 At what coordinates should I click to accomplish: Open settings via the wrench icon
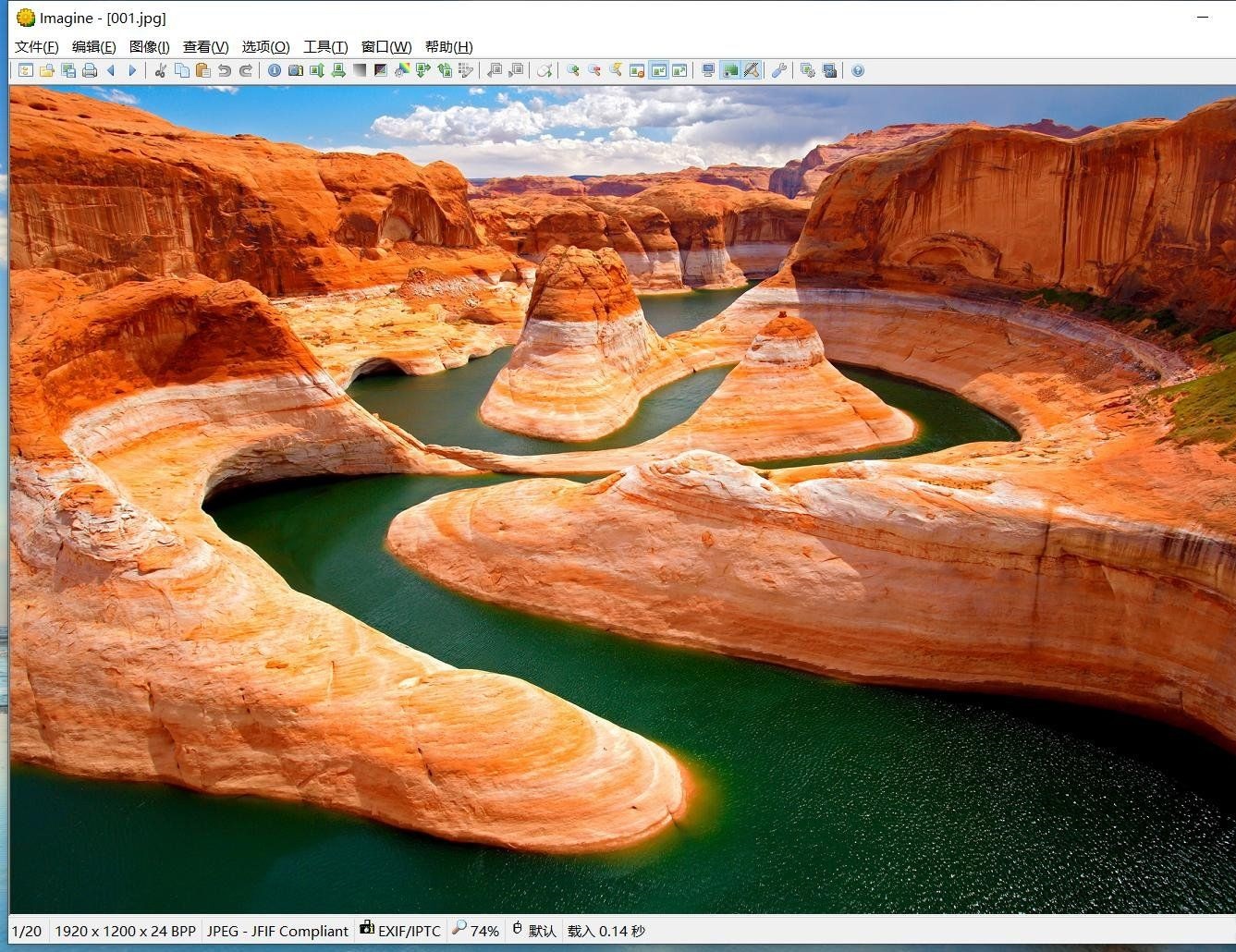coord(778,70)
